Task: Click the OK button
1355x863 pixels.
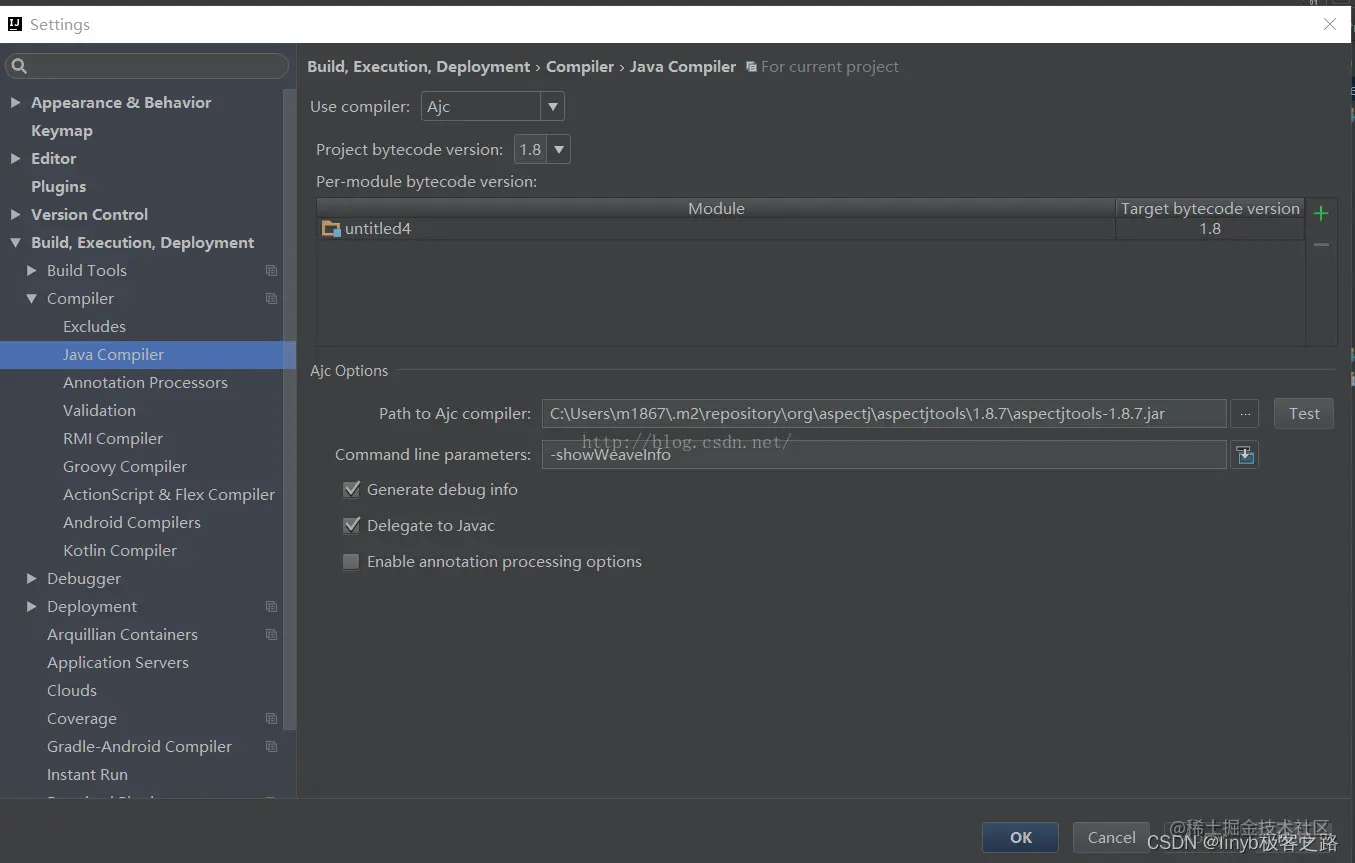Action: (x=1021, y=838)
